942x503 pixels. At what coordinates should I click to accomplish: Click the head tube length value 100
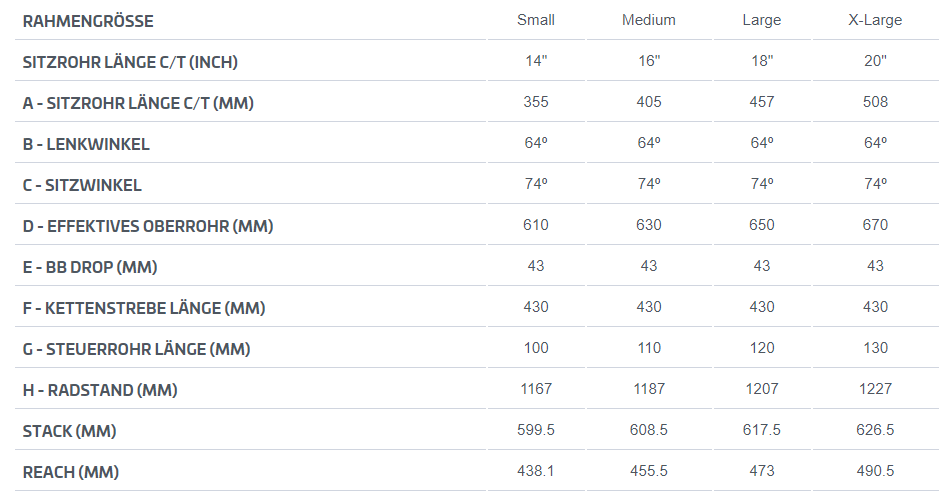pyautogui.click(x=536, y=348)
